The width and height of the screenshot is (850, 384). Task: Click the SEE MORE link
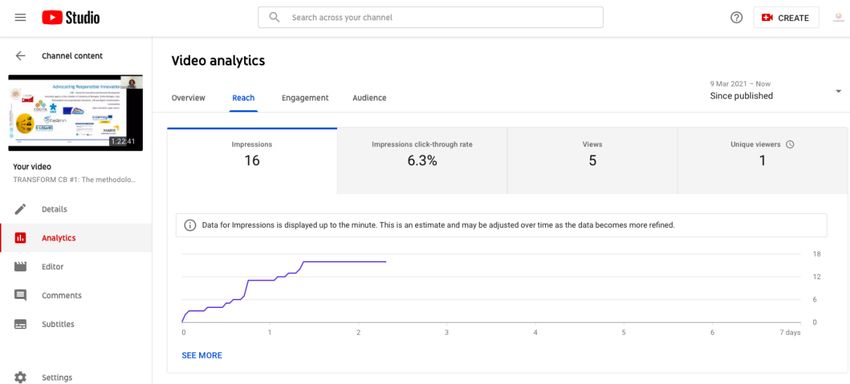click(202, 355)
